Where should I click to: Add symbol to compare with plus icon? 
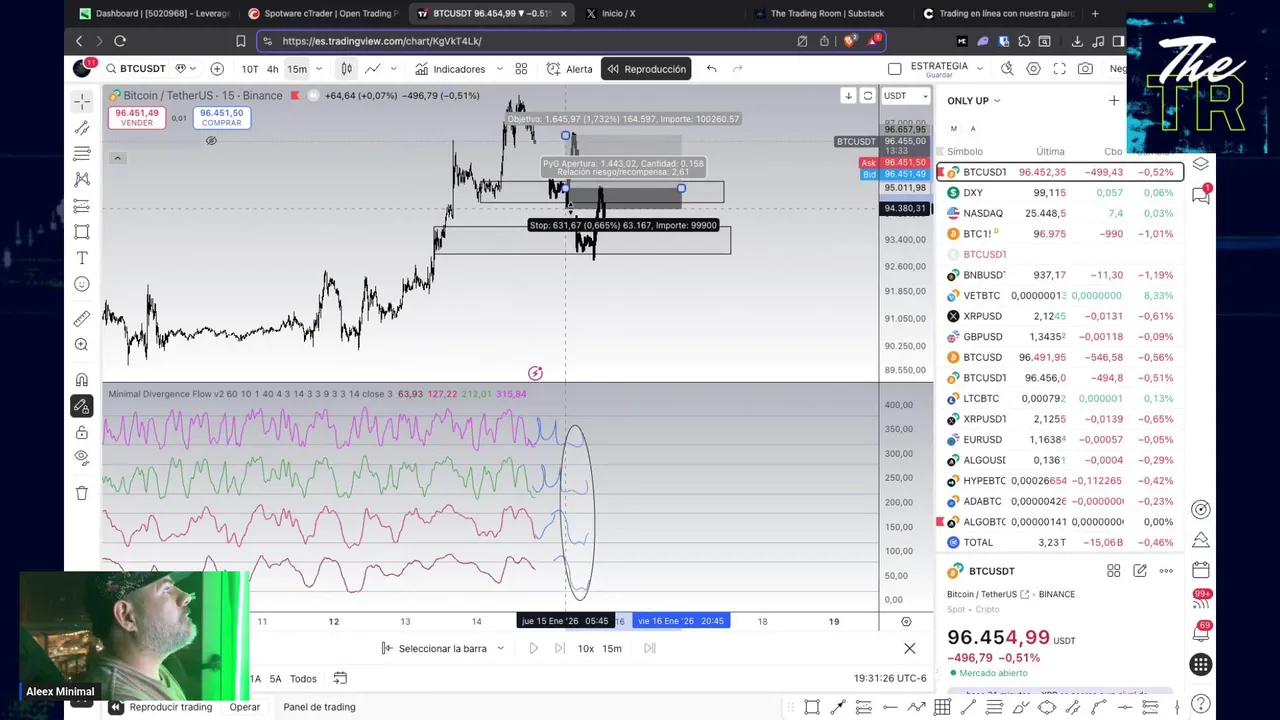217,69
